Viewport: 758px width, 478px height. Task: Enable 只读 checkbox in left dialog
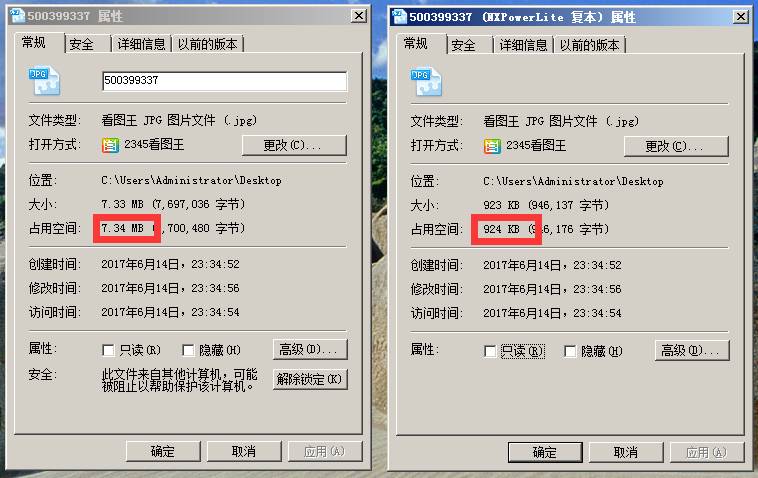click(108, 350)
